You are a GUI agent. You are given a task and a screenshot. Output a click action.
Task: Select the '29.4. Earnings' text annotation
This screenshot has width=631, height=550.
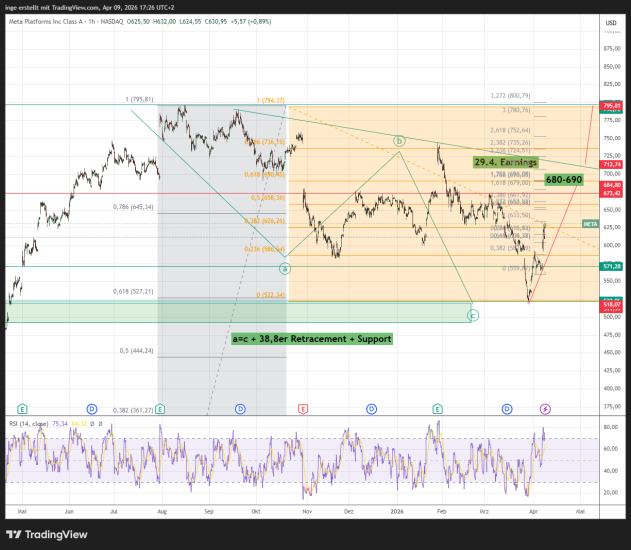coord(505,162)
